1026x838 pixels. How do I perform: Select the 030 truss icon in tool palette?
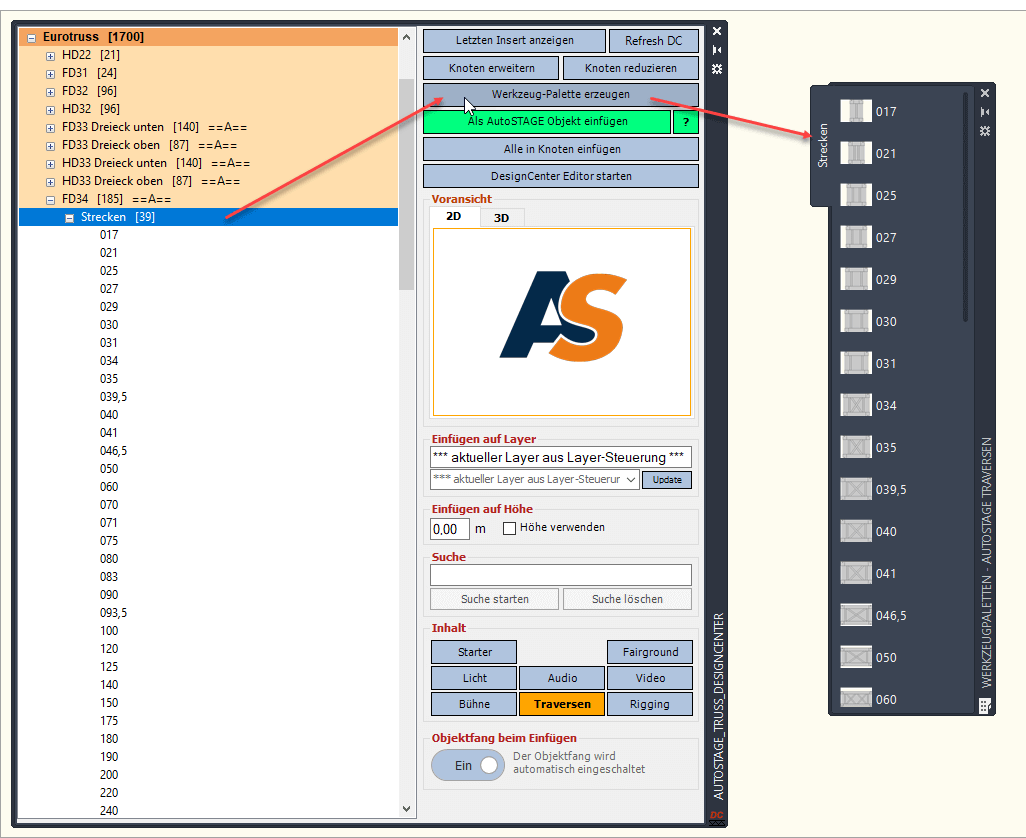click(856, 321)
